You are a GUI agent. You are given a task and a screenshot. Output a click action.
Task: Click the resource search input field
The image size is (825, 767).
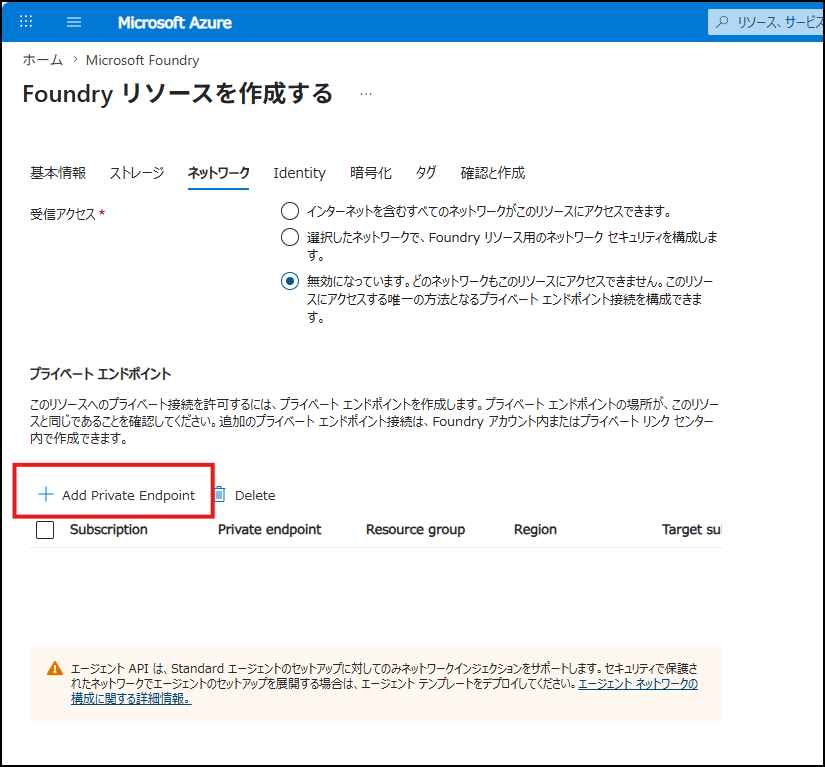point(769,22)
